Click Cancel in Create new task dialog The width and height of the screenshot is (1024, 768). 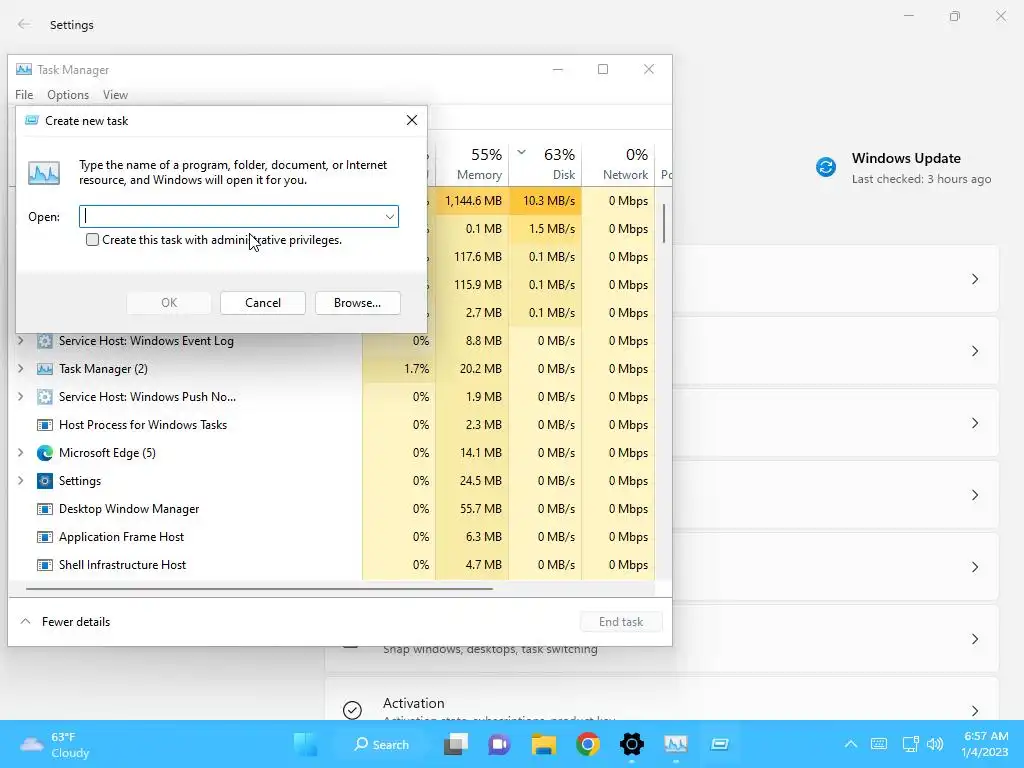coord(263,303)
